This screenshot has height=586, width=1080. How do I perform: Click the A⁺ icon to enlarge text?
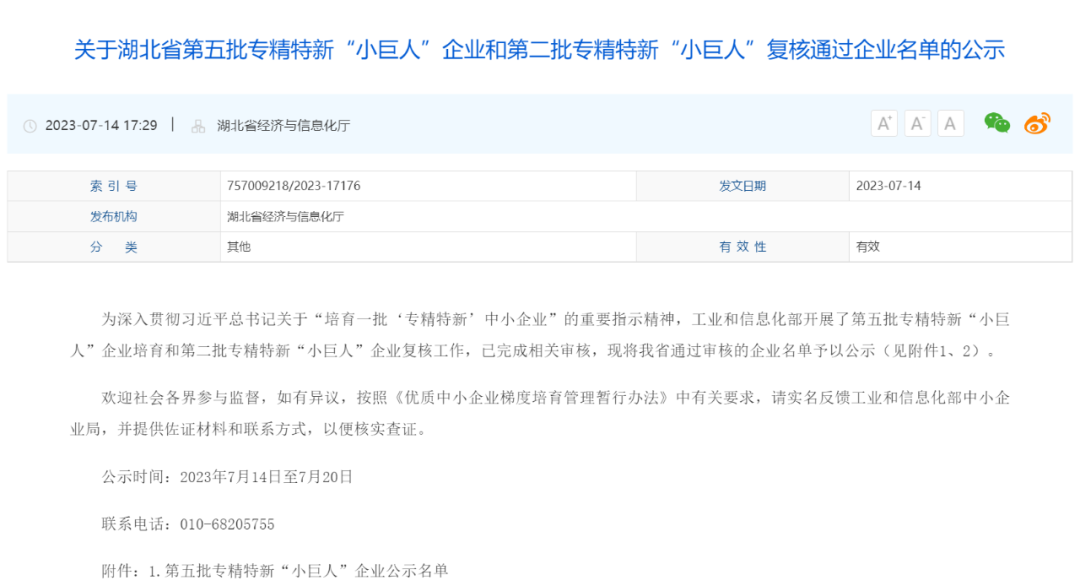tap(884, 122)
